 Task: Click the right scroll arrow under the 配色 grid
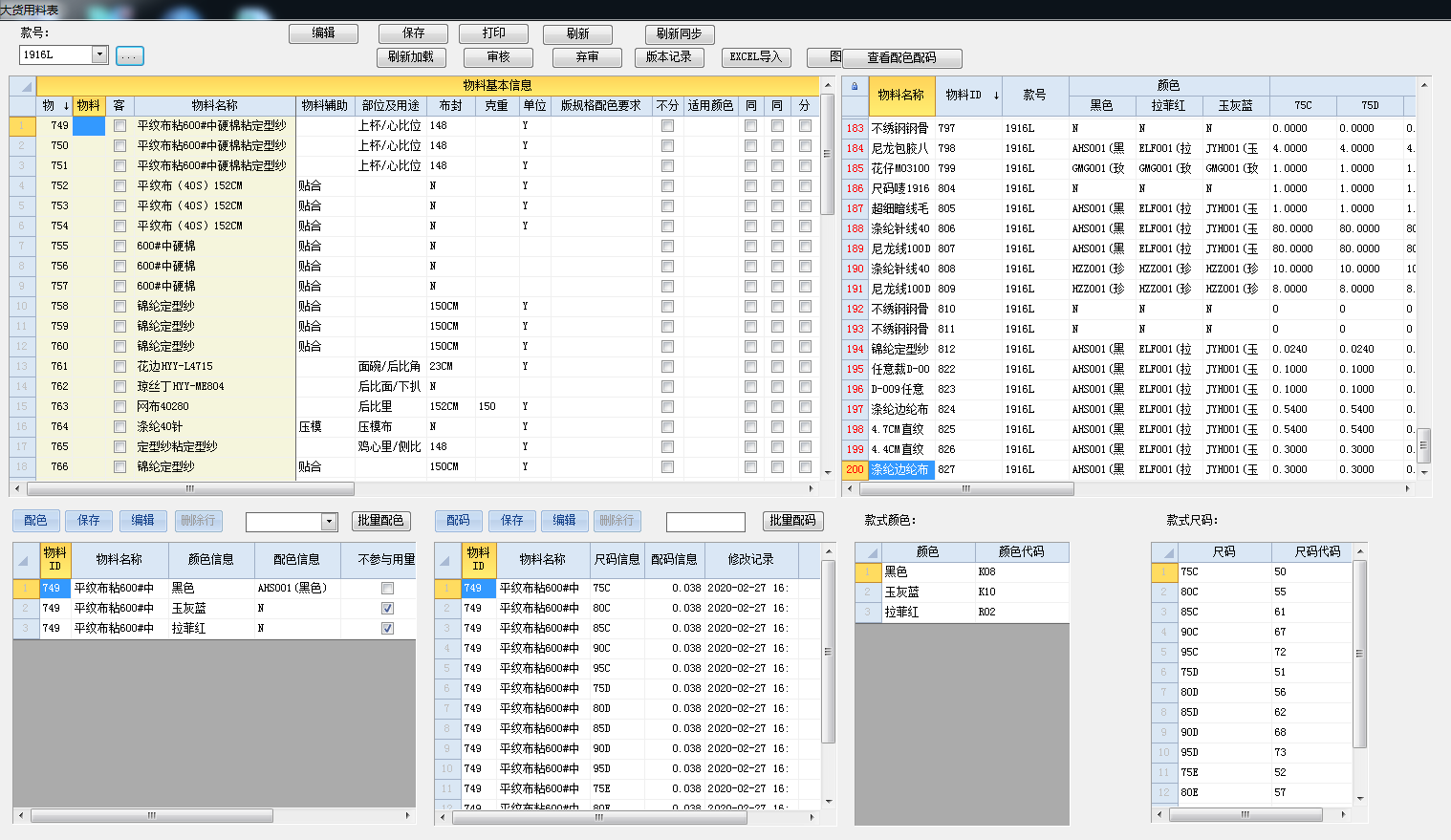tap(408, 816)
